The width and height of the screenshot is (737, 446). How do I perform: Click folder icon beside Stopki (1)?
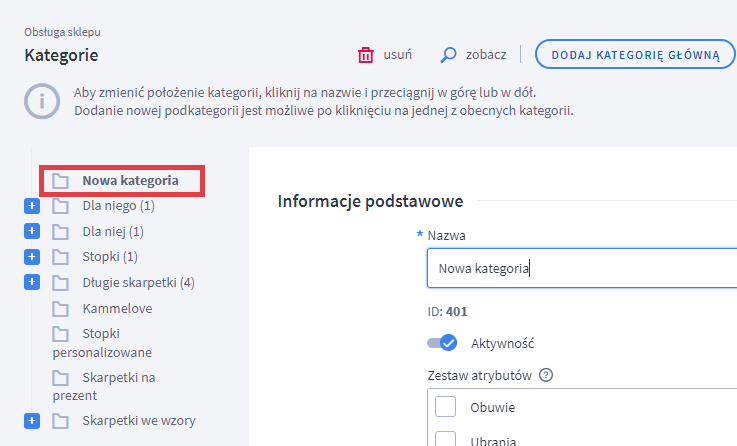60,257
